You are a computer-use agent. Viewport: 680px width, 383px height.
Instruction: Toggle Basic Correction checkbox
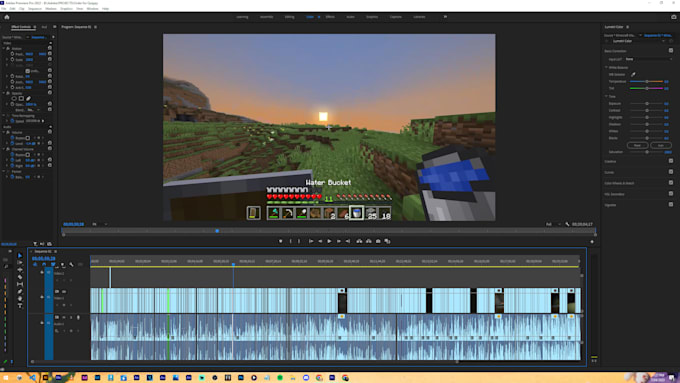(x=671, y=51)
